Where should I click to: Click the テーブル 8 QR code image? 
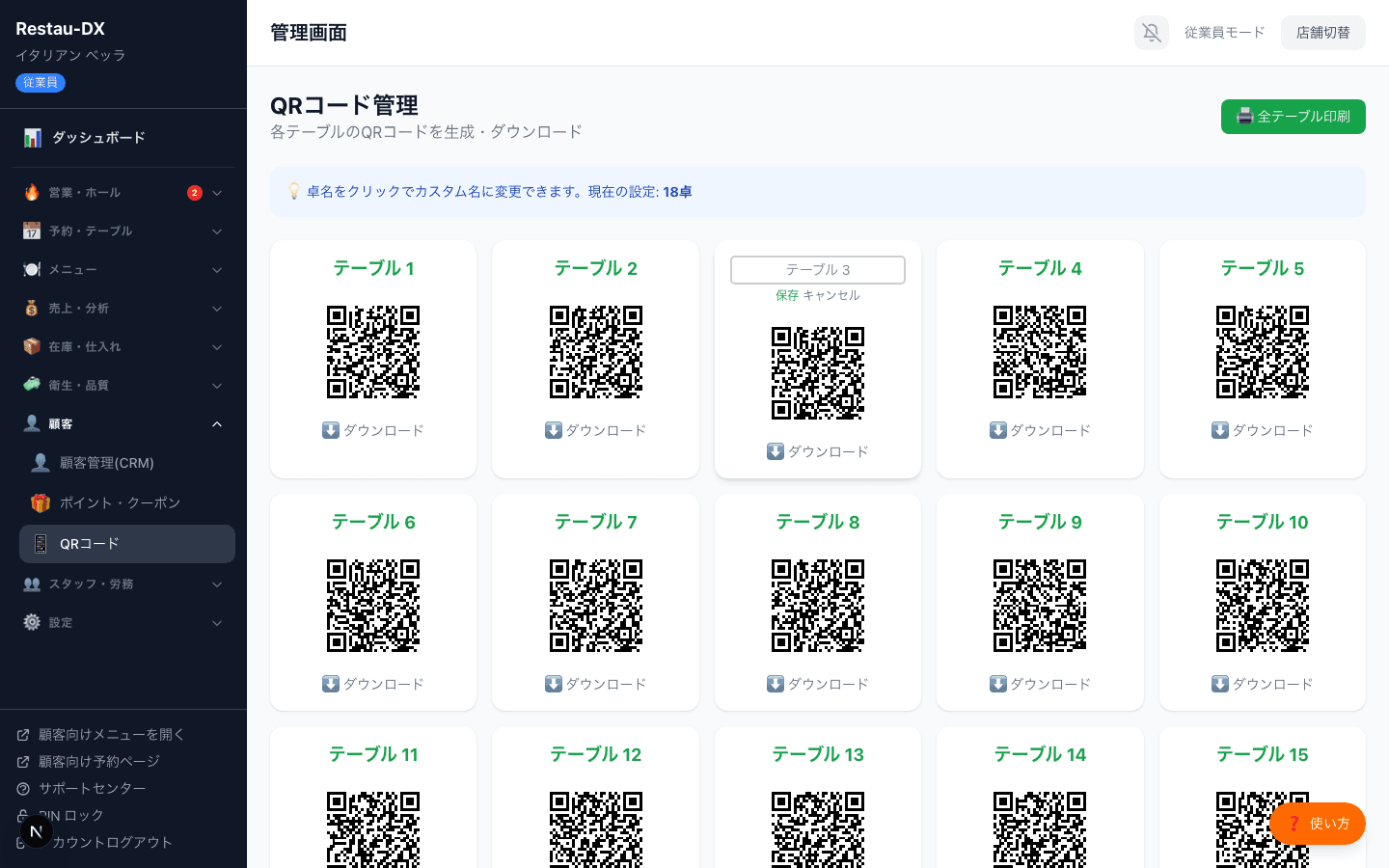(x=818, y=606)
